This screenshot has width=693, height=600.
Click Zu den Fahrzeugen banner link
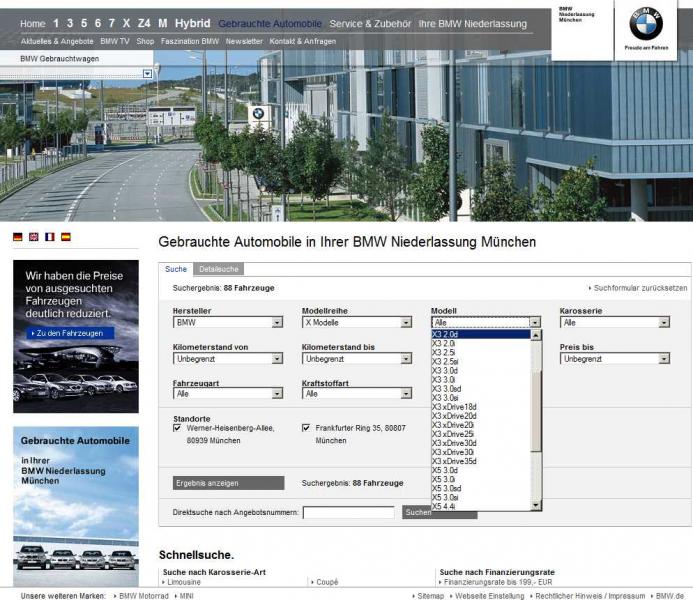(72, 332)
